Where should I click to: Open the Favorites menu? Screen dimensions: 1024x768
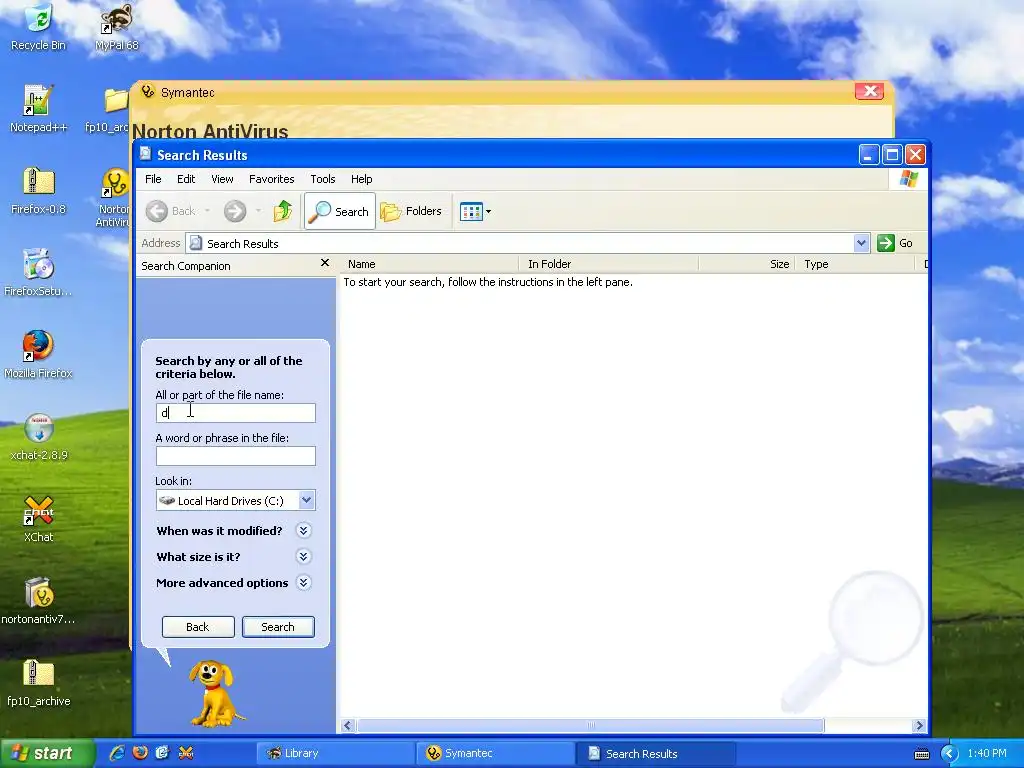point(272,179)
